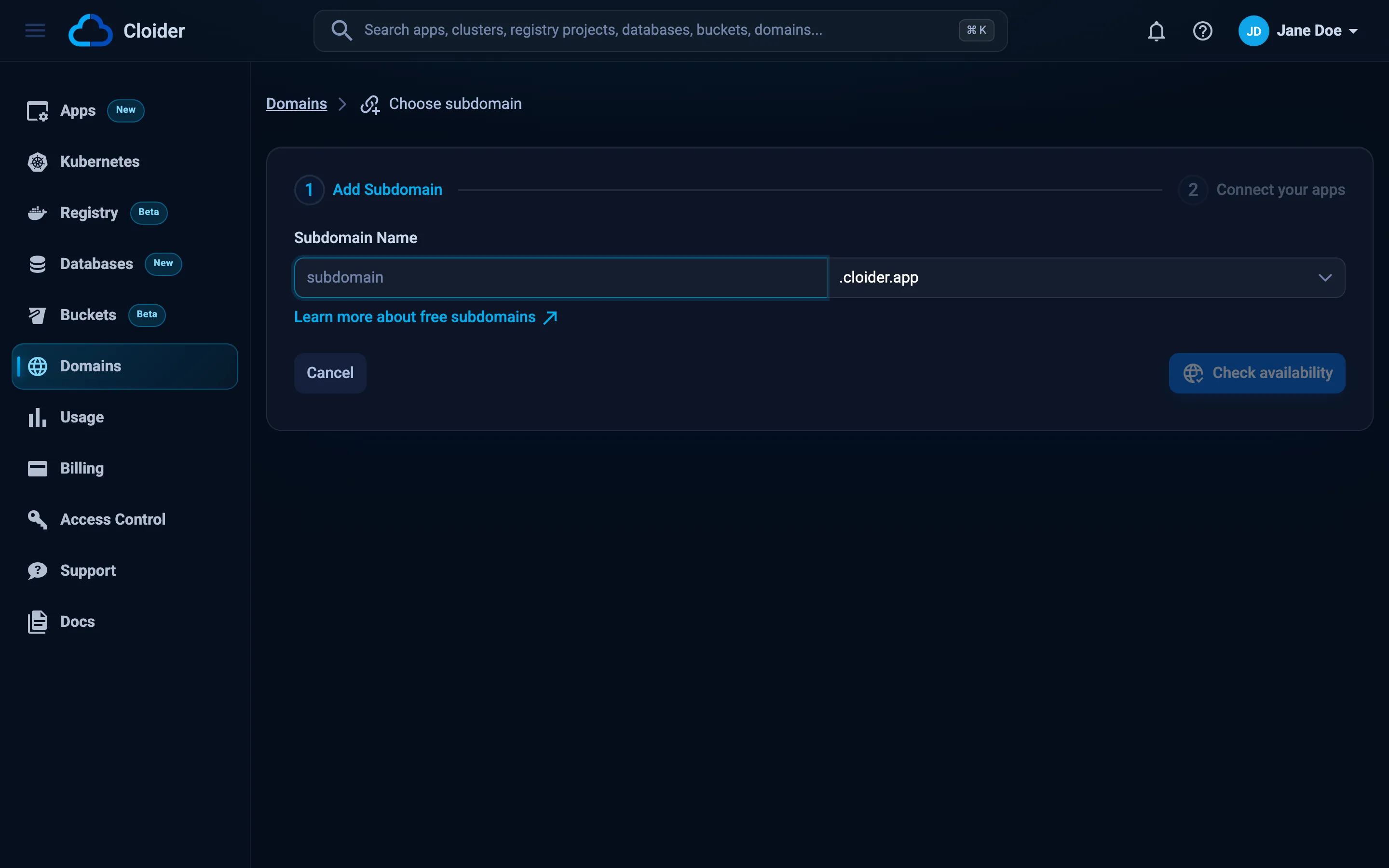Click the link-plus icon beside Choose subdomain
This screenshot has height=868, width=1389.
(370, 105)
